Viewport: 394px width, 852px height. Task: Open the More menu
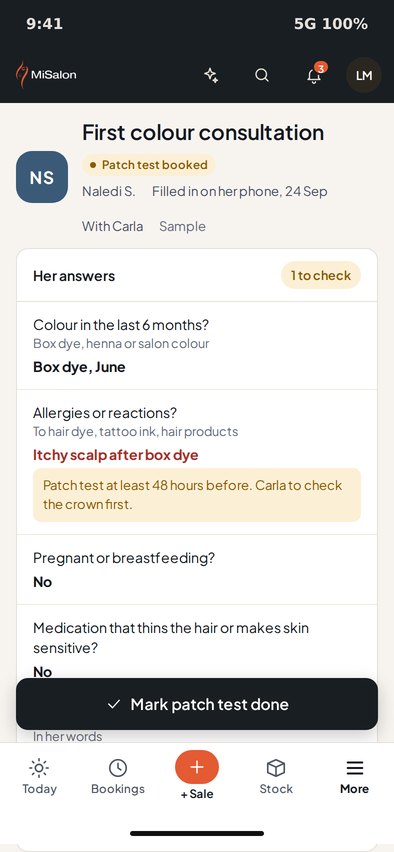[x=354, y=778]
